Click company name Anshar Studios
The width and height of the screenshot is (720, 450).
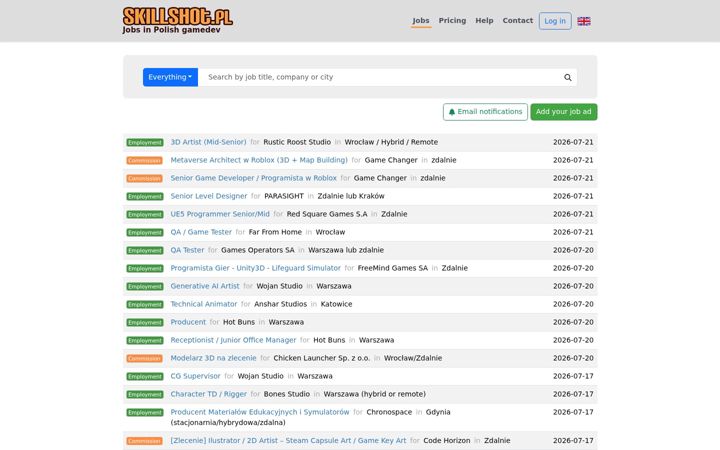(x=280, y=304)
